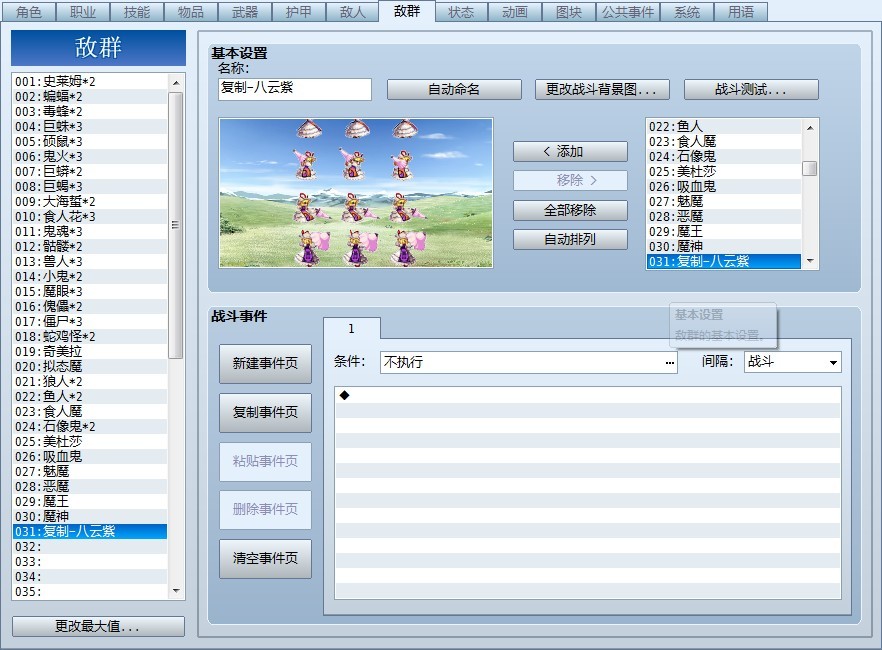
Task: Select troop 004:巨蛛*3
Action: click(x=90, y=127)
